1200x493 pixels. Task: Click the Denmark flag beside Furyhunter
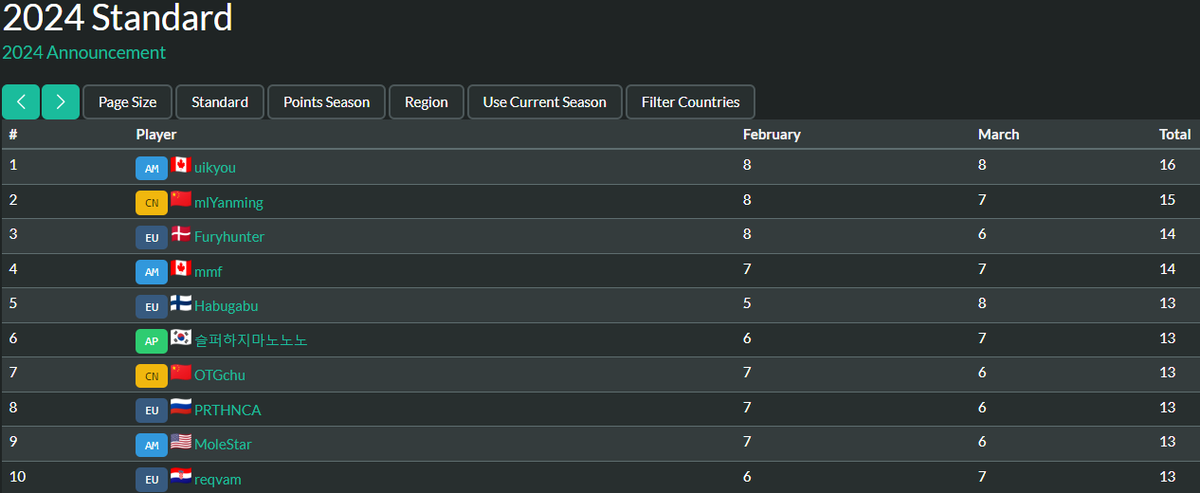pyautogui.click(x=180, y=234)
